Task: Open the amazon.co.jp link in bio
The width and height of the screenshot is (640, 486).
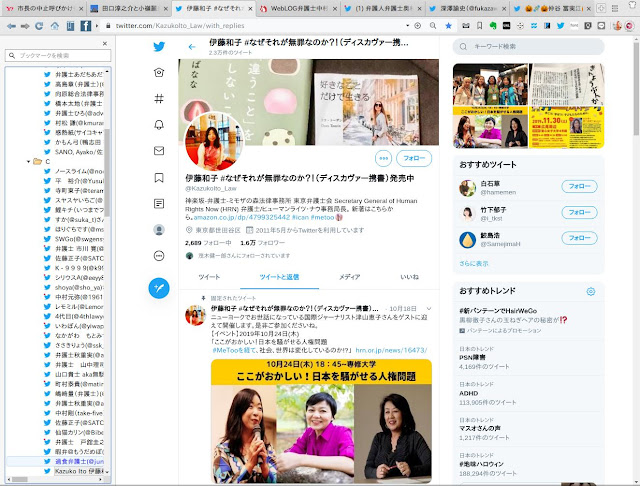Action: [x=242, y=217]
